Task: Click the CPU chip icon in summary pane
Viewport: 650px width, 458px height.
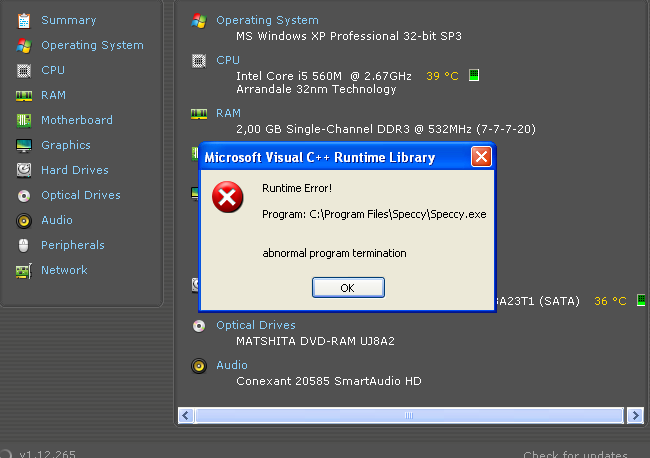Action: pos(199,61)
